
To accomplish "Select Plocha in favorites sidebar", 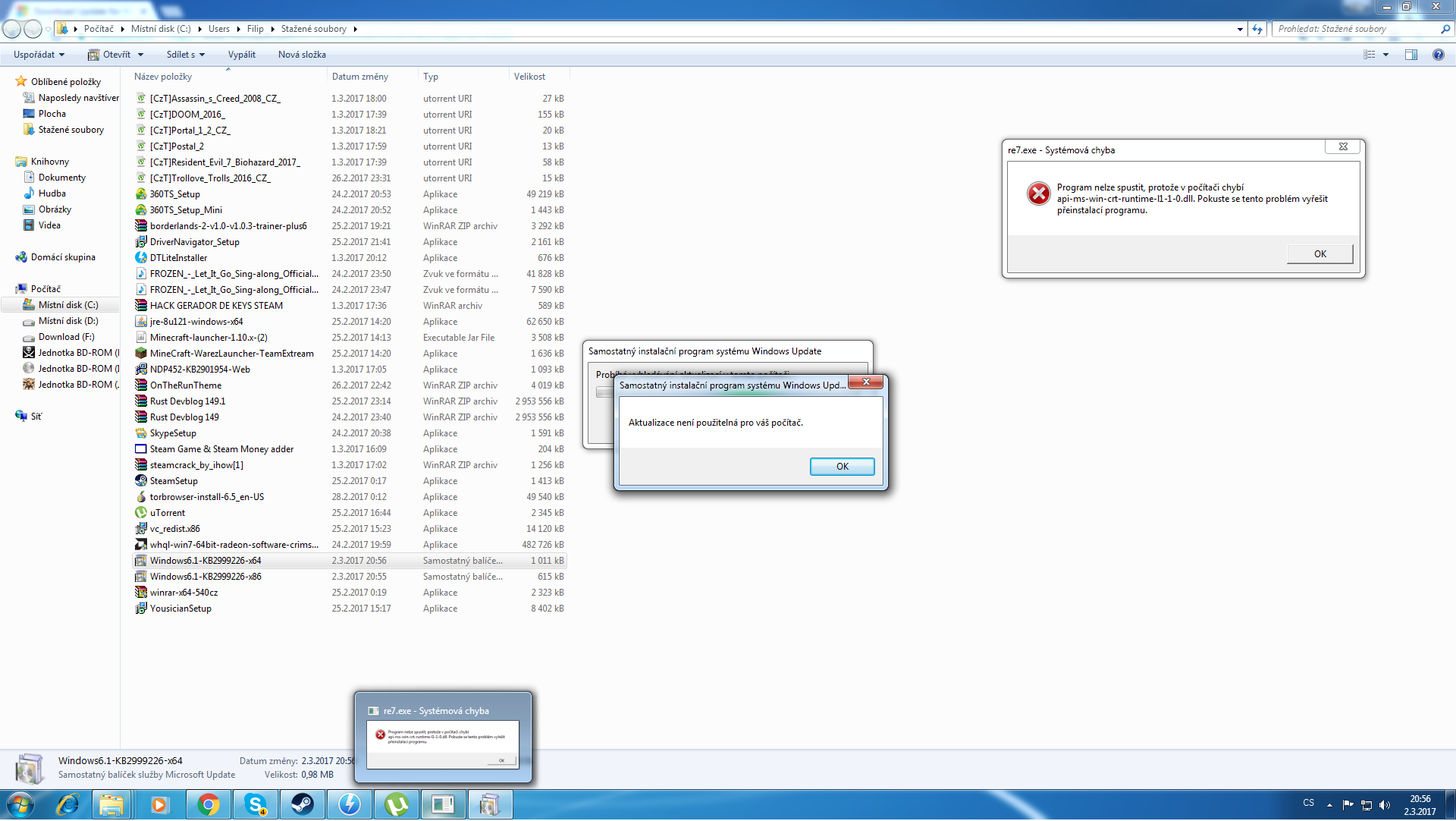I will [x=52, y=114].
